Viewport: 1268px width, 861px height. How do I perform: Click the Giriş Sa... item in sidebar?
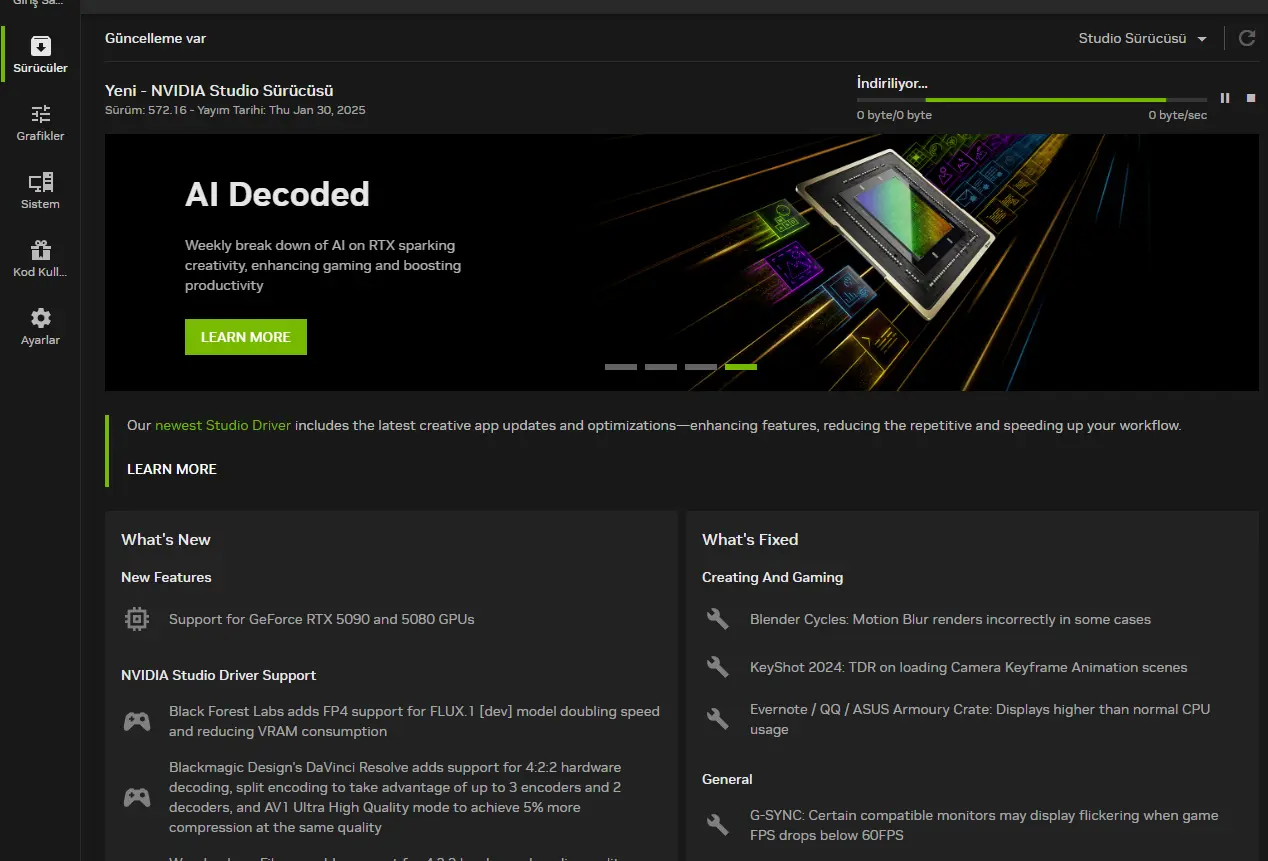tap(40, 4)
